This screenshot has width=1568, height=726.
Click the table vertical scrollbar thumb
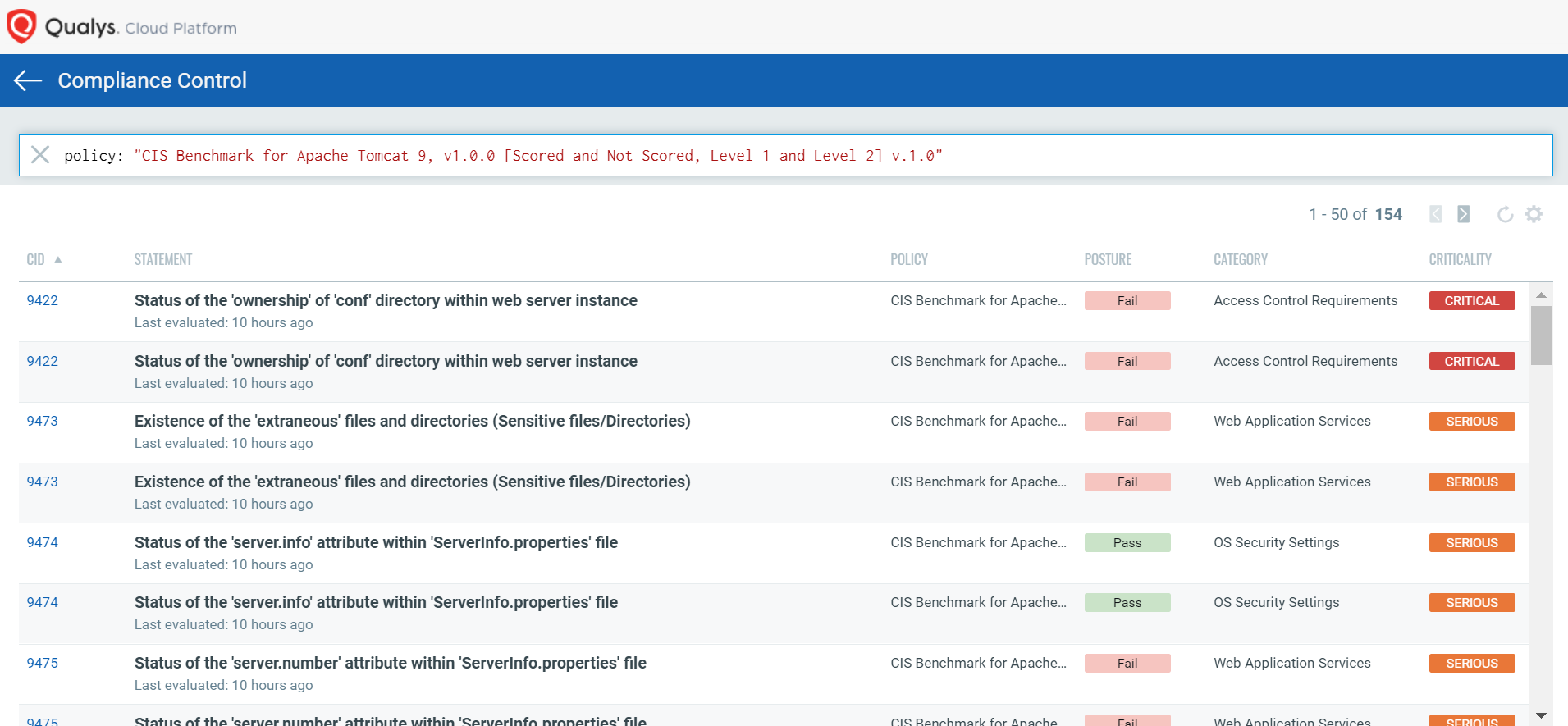click(1541, 336)
